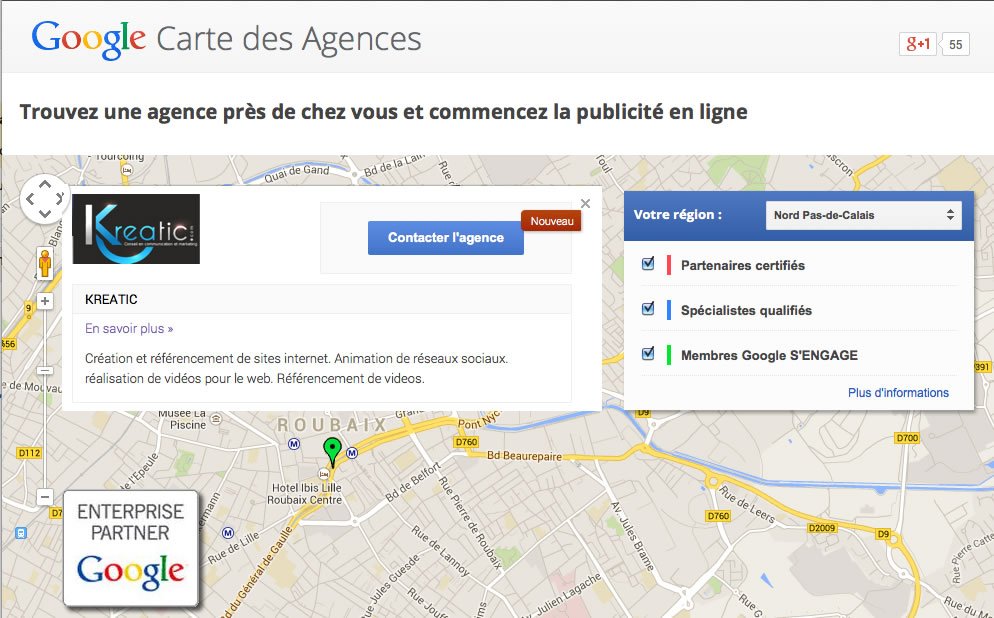Image resolution: width=994 pixels, height=618 pixels.
Task: Click the middle tick on the zoom slider
Action: [x=45, y=370]
